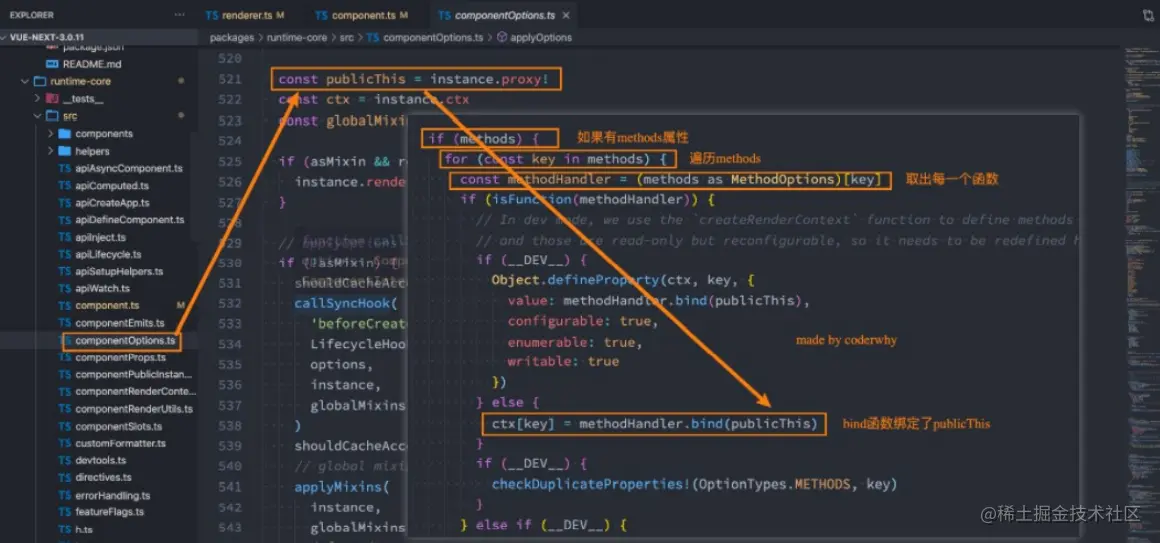This screenshot has width=1160, height=543.
Task: Click TS icon of apiWatch.ts
Action: (64, 289)
